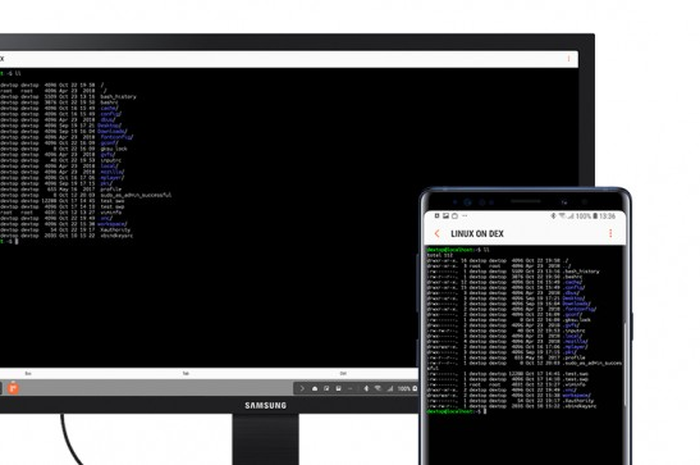The width and height of the screenshot is (700, 465).
Task: Tap the xbindkeysrc file in phone terminal
Action: (580, 406)
